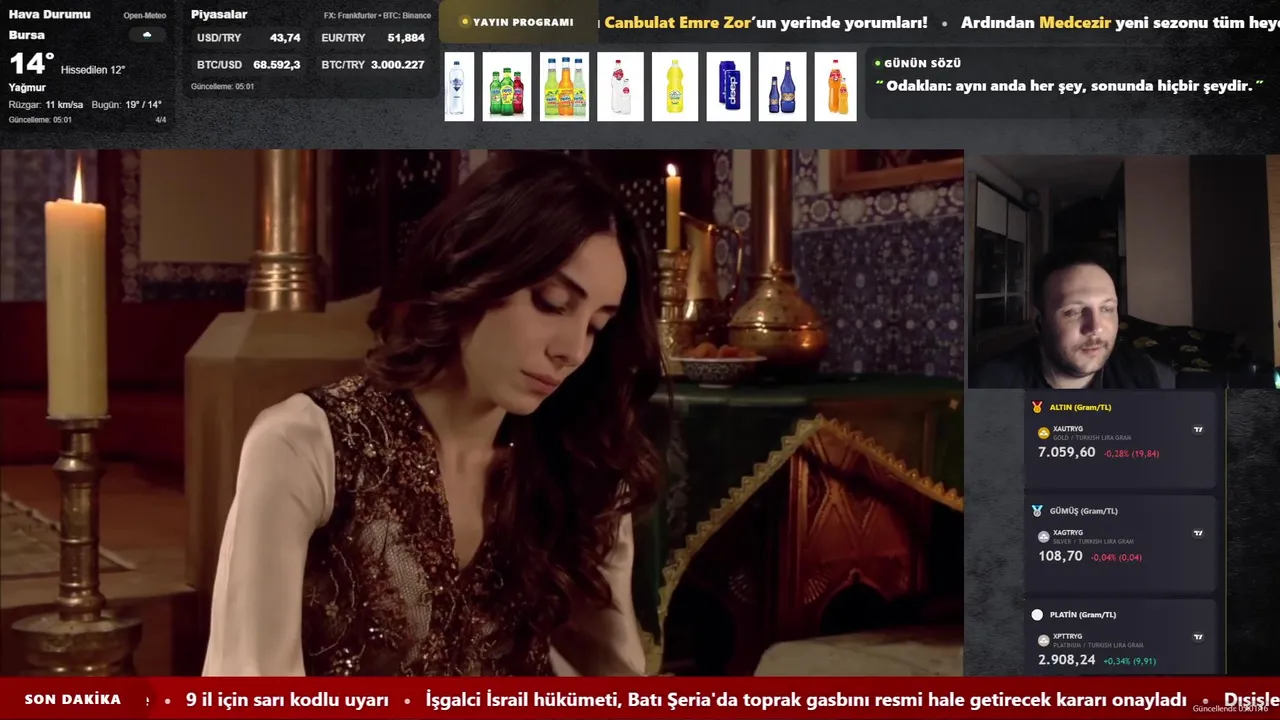Click the 4/4 page indicator in weather
The image size is (1280, 720).
pyautogui.click(x=160, y=120)
